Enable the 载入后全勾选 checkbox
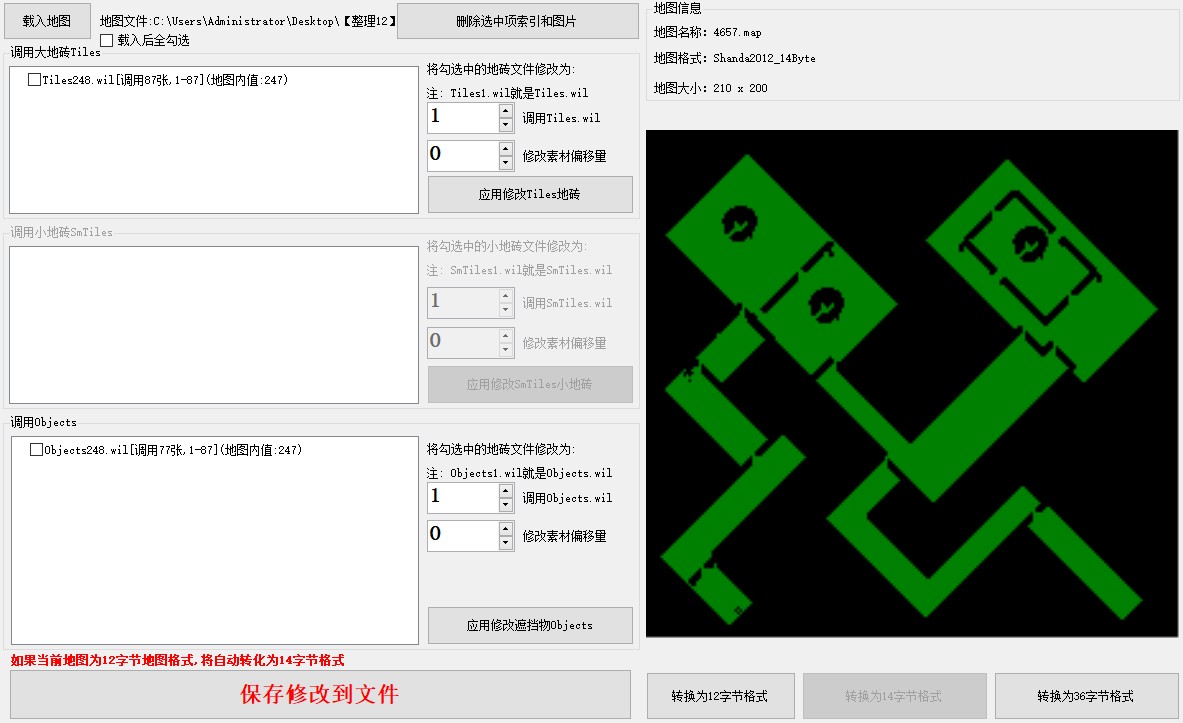 pos(107,41)
